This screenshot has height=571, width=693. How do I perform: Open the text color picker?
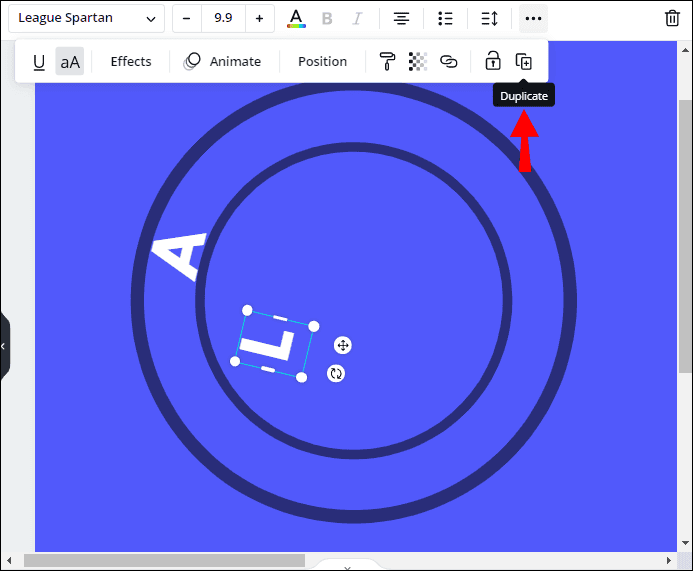tap(296, 18)
